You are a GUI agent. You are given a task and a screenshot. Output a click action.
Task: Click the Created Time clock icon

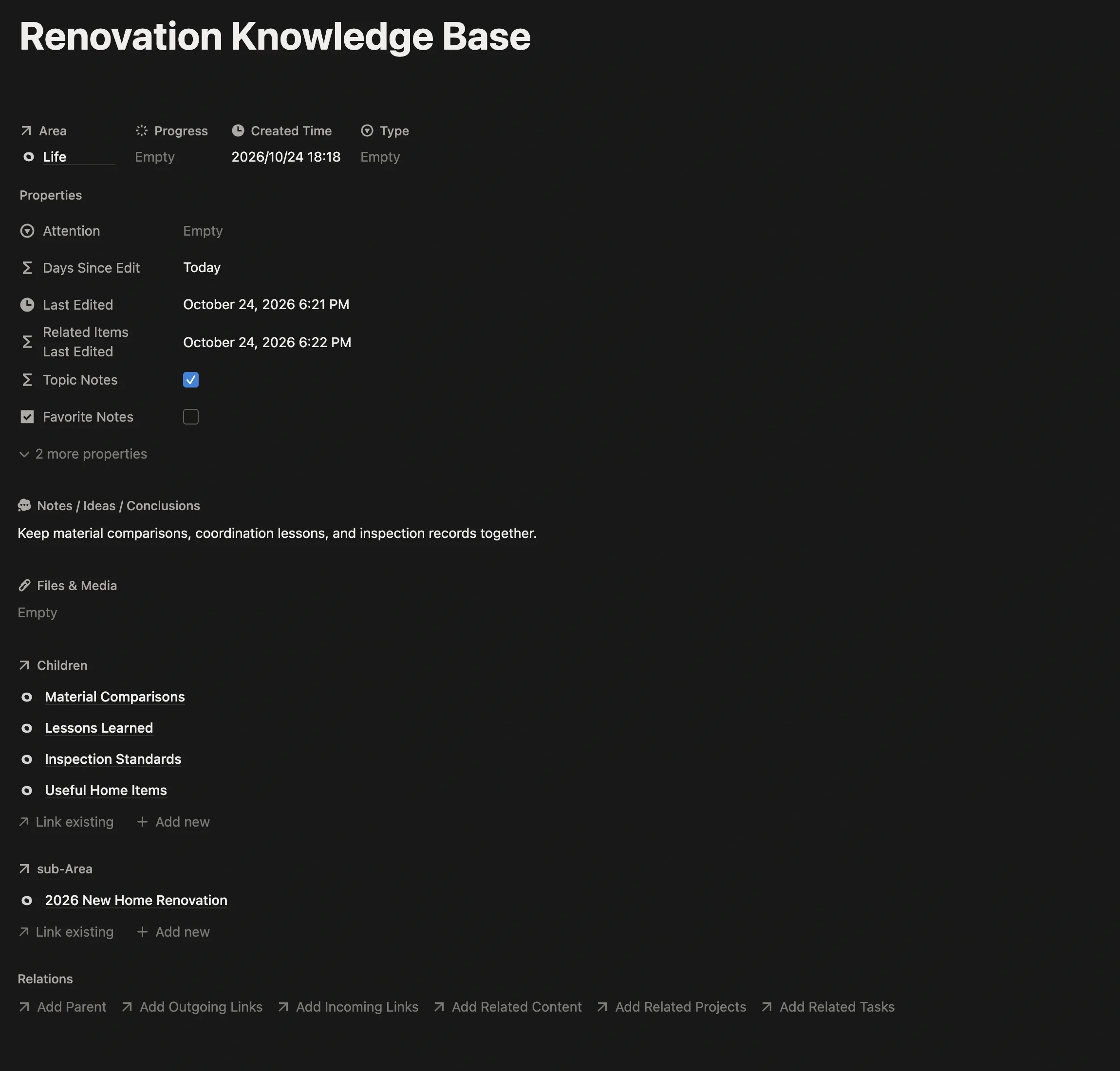238,131
